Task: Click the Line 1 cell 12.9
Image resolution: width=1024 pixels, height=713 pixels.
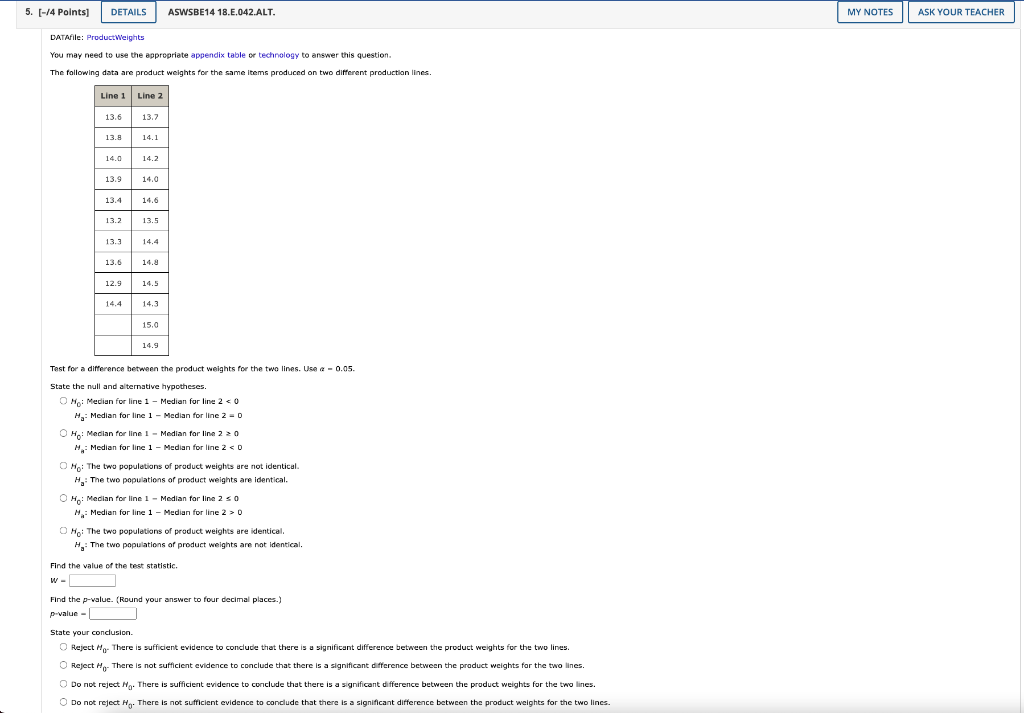Action: pyautogui.click(x=113, y=283)
